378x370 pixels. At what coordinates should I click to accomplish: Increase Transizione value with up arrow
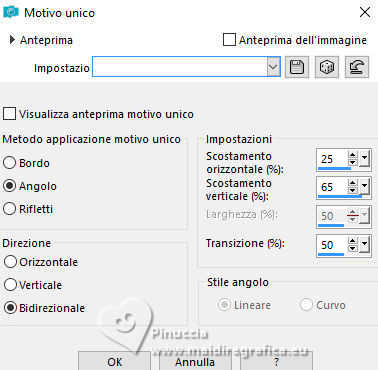(x=353, y=241)
